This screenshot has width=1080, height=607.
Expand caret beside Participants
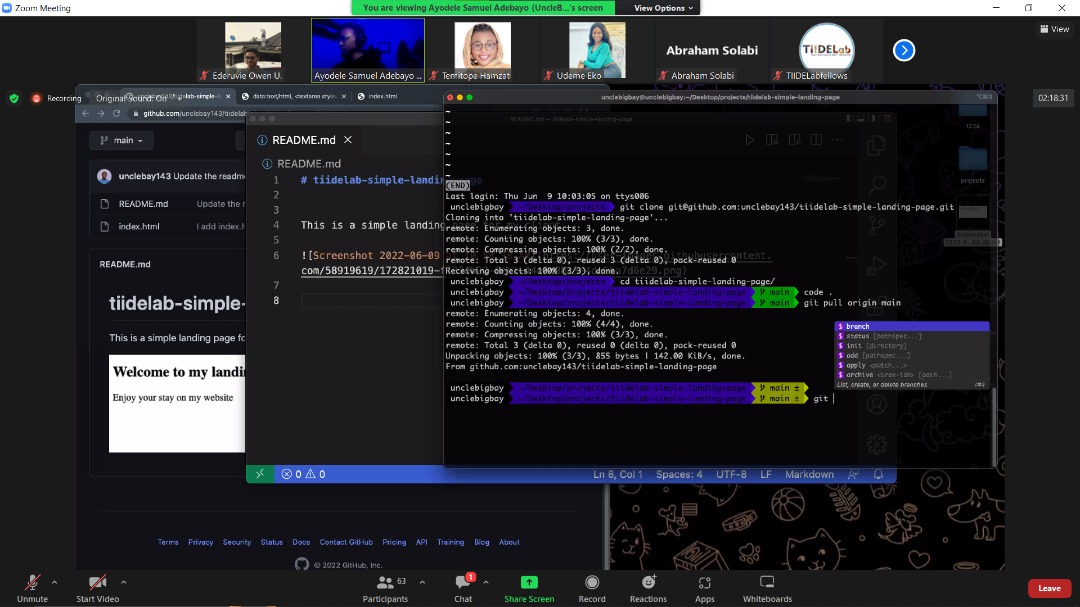coord(422,582)
